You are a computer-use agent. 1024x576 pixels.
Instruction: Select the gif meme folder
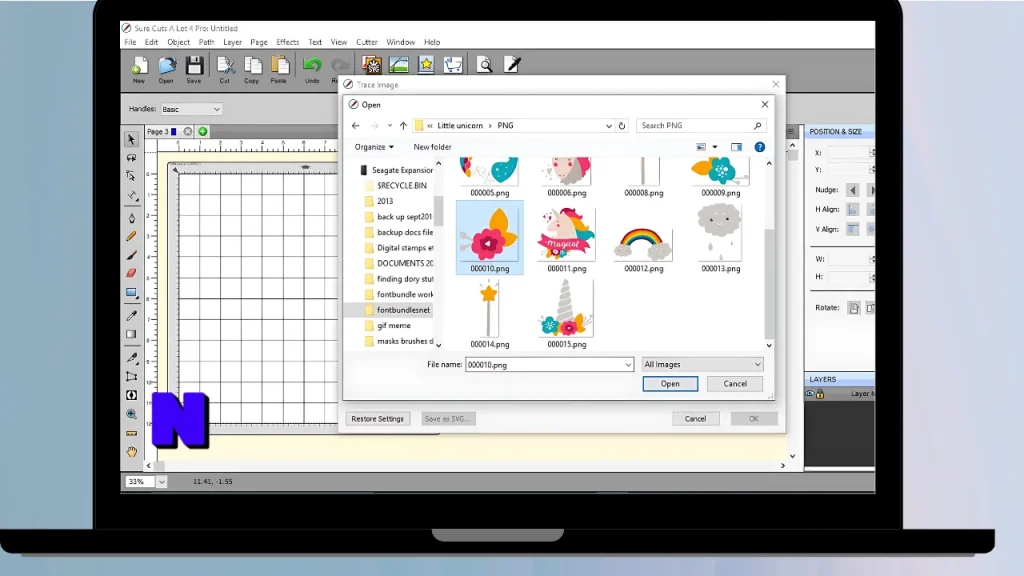click(x=394, y=325)
